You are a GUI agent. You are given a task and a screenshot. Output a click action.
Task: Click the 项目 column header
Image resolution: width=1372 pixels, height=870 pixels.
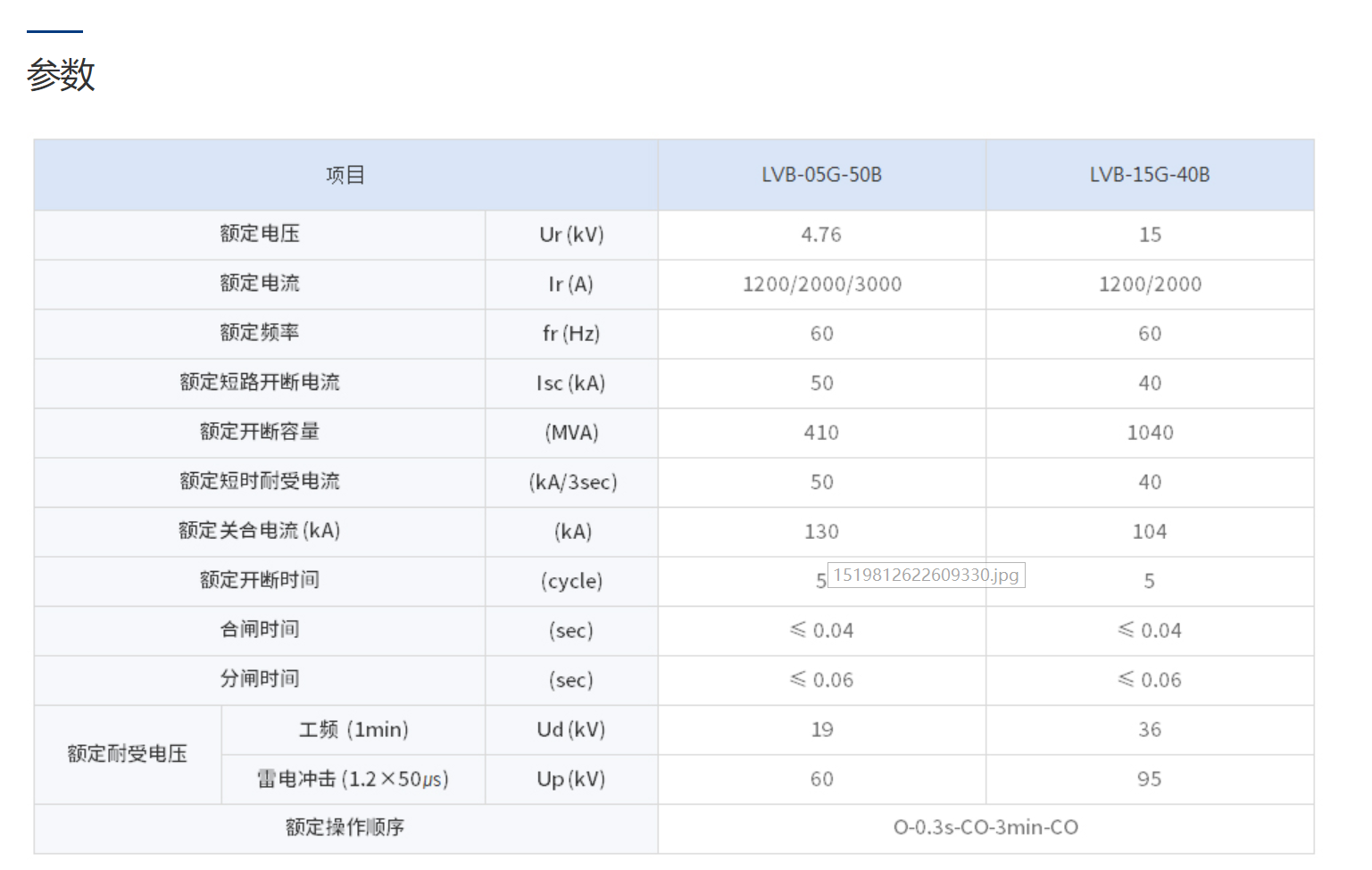[345, 175]
